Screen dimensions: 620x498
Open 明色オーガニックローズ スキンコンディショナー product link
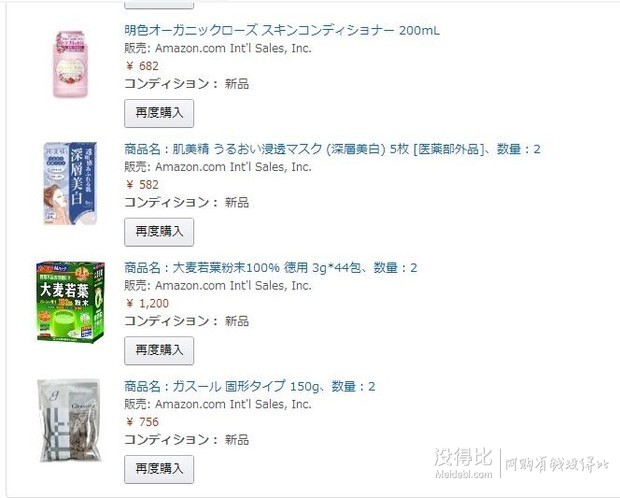pyautogui.click(x=282, y=30)
